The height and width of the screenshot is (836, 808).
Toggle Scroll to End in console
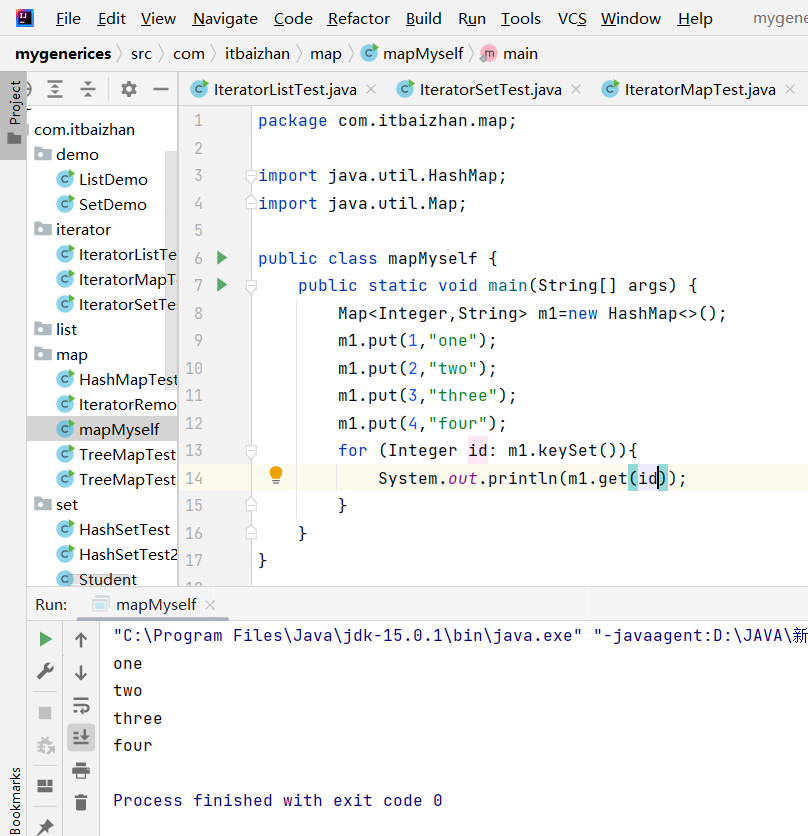coord(81,737)
